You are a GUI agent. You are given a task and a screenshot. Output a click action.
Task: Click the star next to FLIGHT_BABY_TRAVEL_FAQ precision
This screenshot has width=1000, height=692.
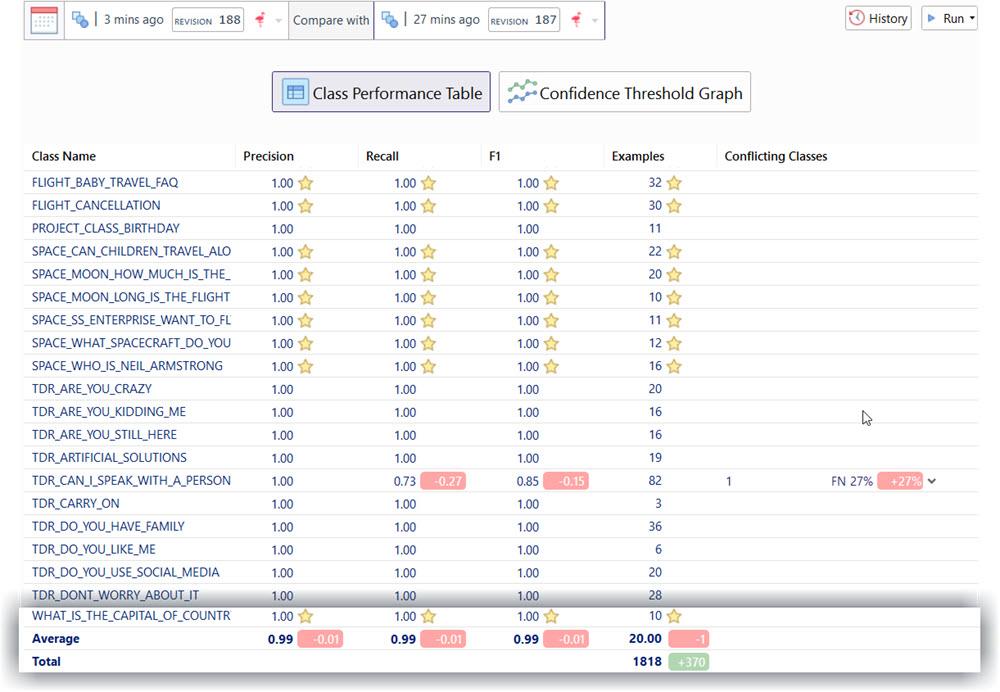[306, 183]
